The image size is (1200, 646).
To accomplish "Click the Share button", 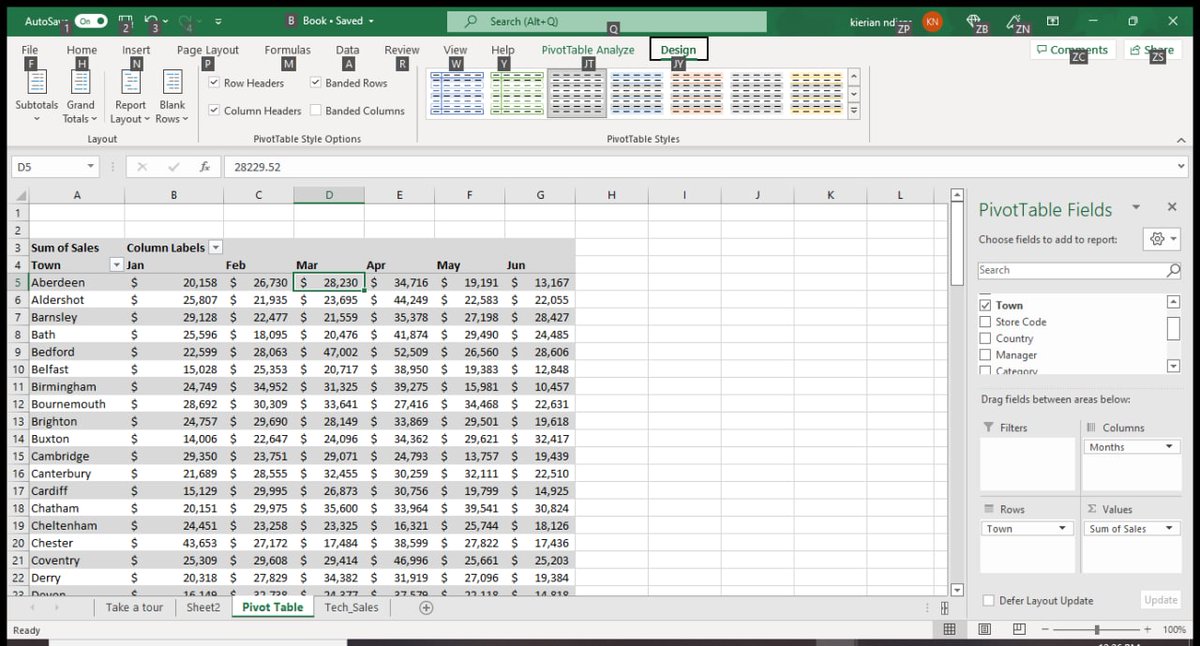I will pyautogui.click(x=1152, y=50).
